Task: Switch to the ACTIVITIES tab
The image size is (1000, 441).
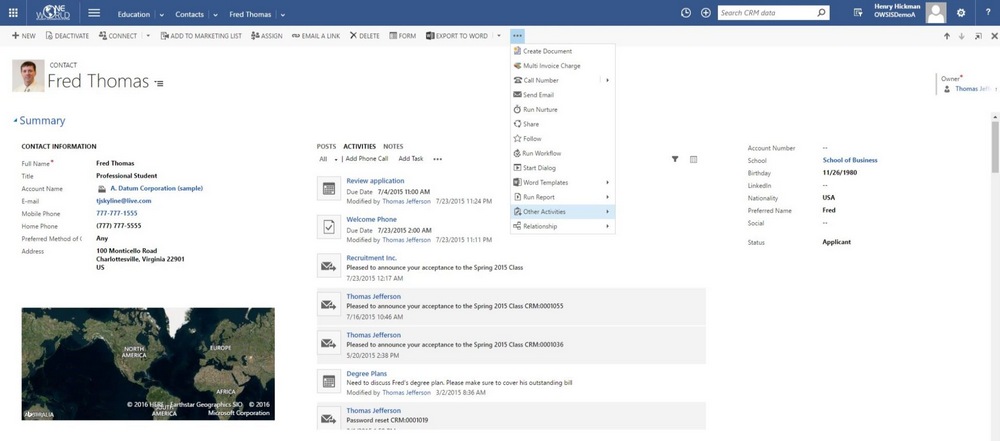Action: pos(360,146)
